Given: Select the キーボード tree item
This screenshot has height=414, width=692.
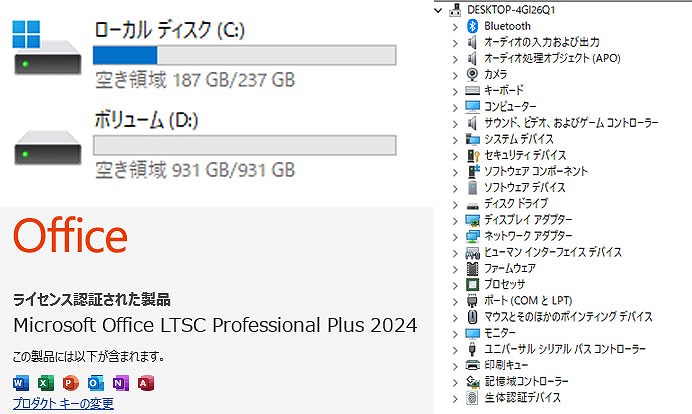Looking at the screenshot, I should (503, 91).
